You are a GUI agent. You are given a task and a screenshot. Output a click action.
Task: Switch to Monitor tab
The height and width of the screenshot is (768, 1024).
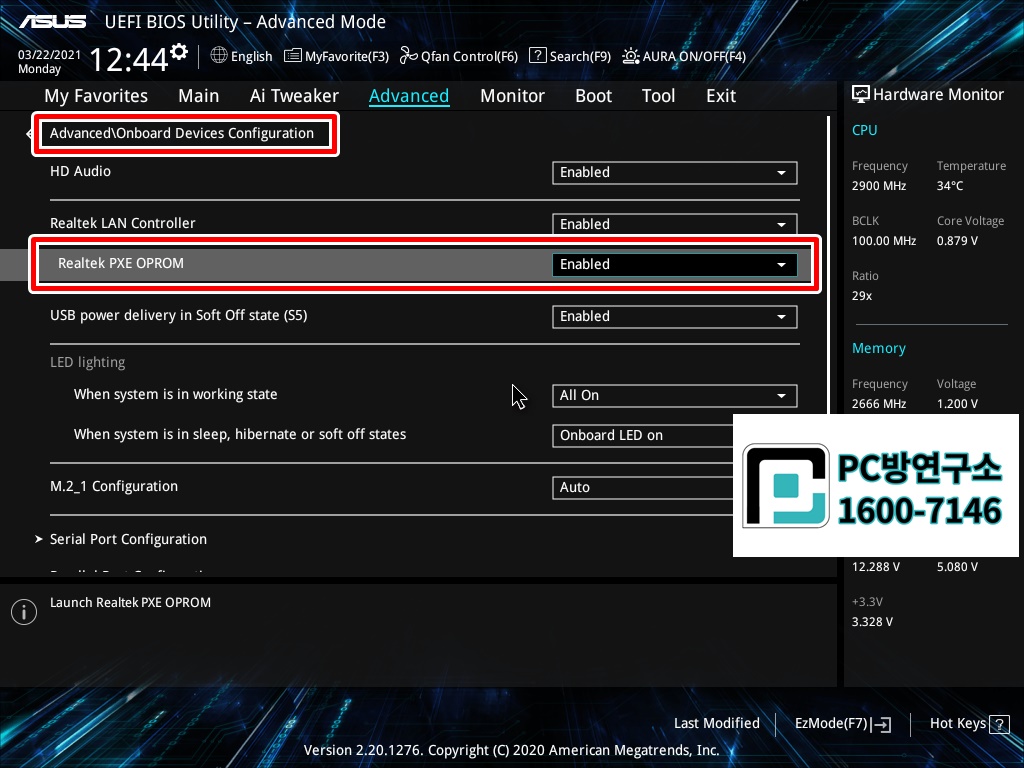pyautogui.click(x=512, y=96)
